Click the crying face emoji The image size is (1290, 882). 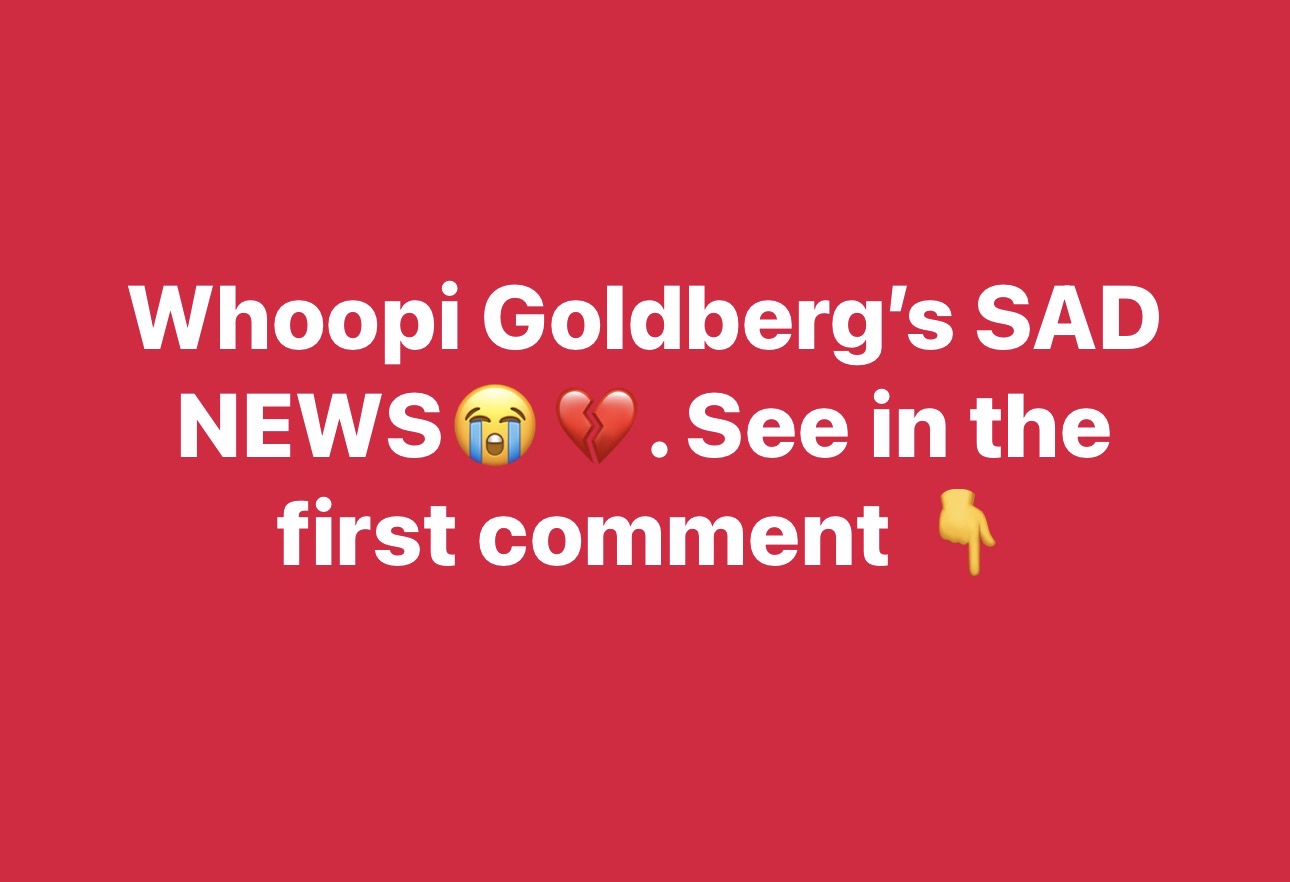coord(495,425)
